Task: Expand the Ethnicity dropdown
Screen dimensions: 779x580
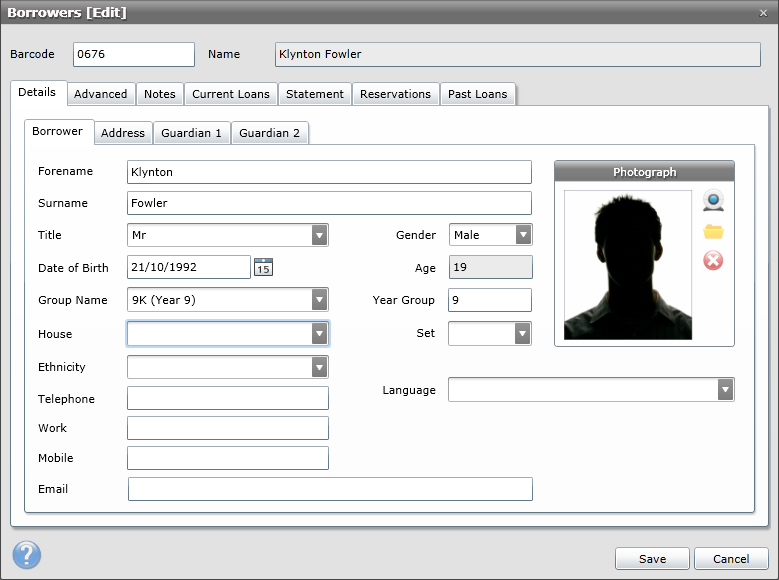Action: [319, 367]
